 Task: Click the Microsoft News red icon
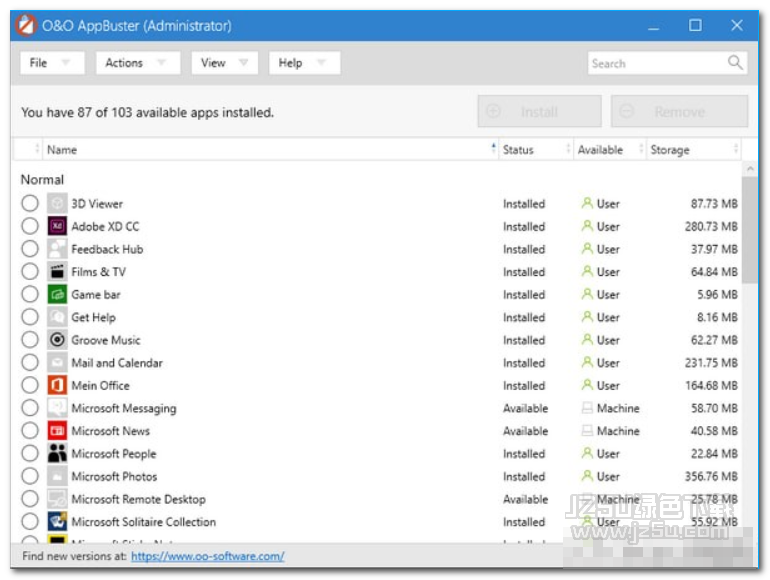tap(57, 431)
